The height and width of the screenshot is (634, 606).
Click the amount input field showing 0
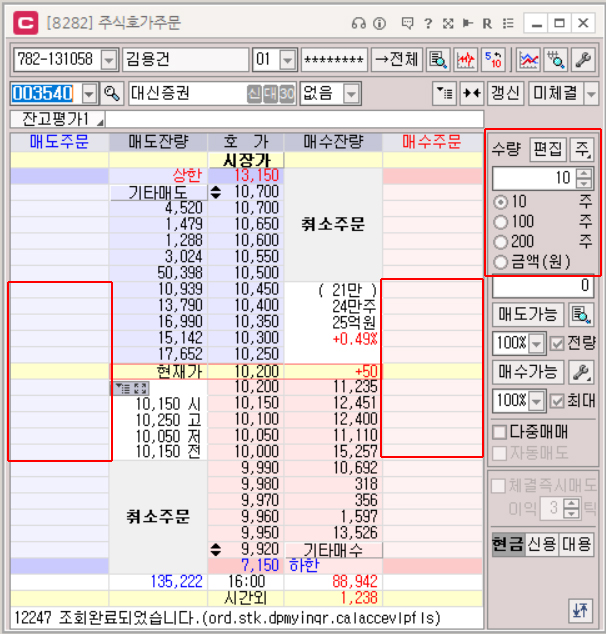pos(543,286)
